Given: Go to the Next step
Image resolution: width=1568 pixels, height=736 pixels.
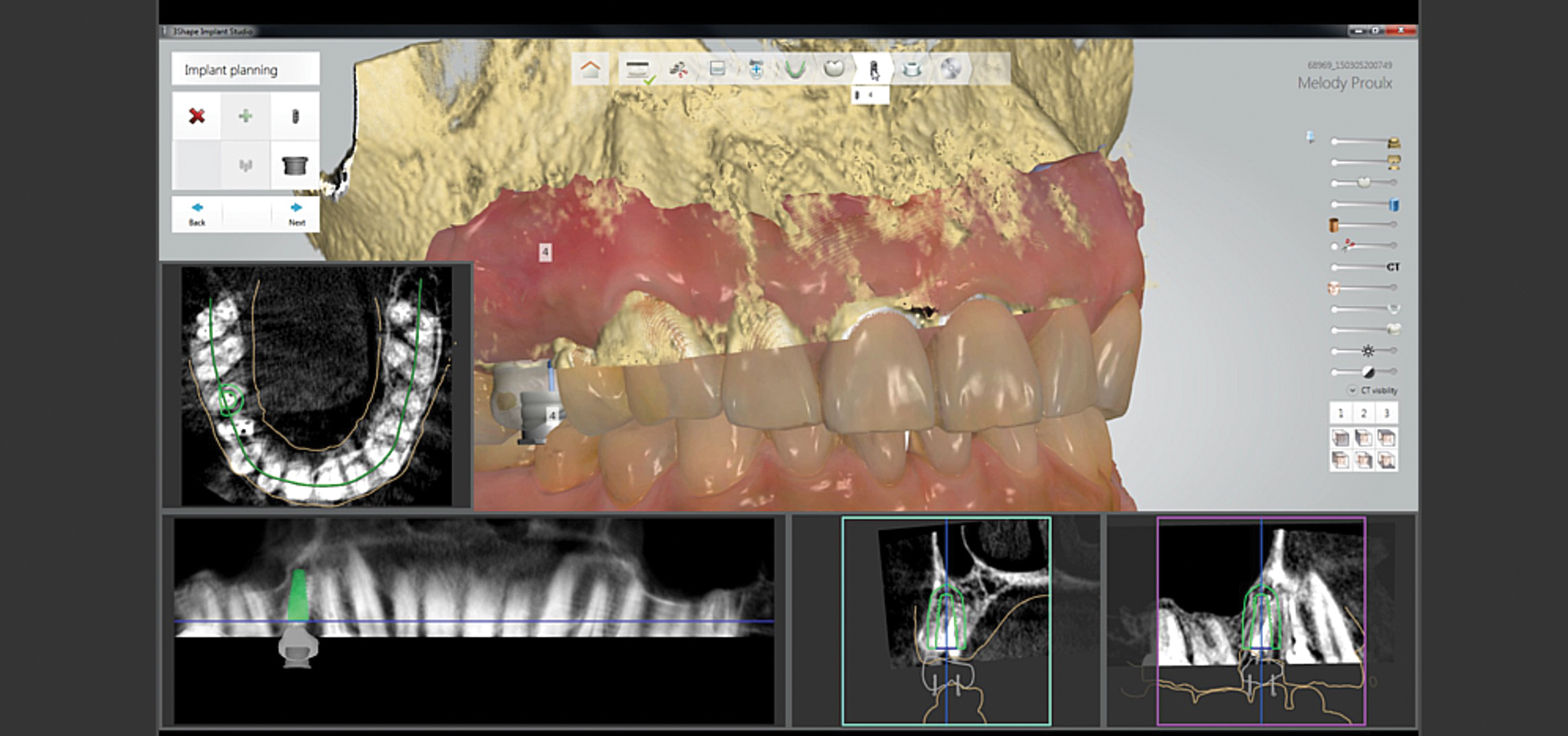Looking at the screenshot, I should (x=296, y=214).
